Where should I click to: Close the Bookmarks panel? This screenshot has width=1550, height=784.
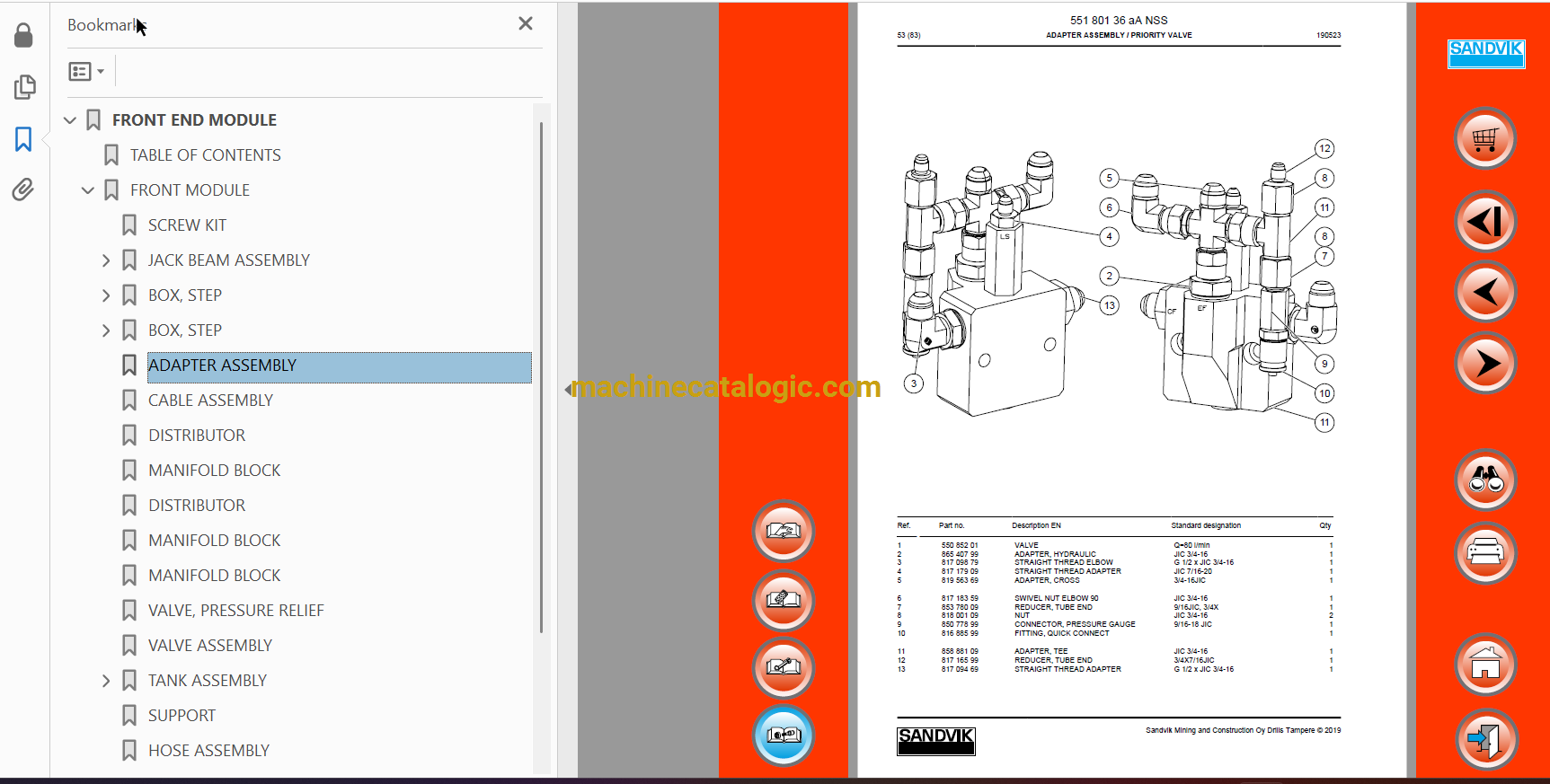tap(526, 23)
